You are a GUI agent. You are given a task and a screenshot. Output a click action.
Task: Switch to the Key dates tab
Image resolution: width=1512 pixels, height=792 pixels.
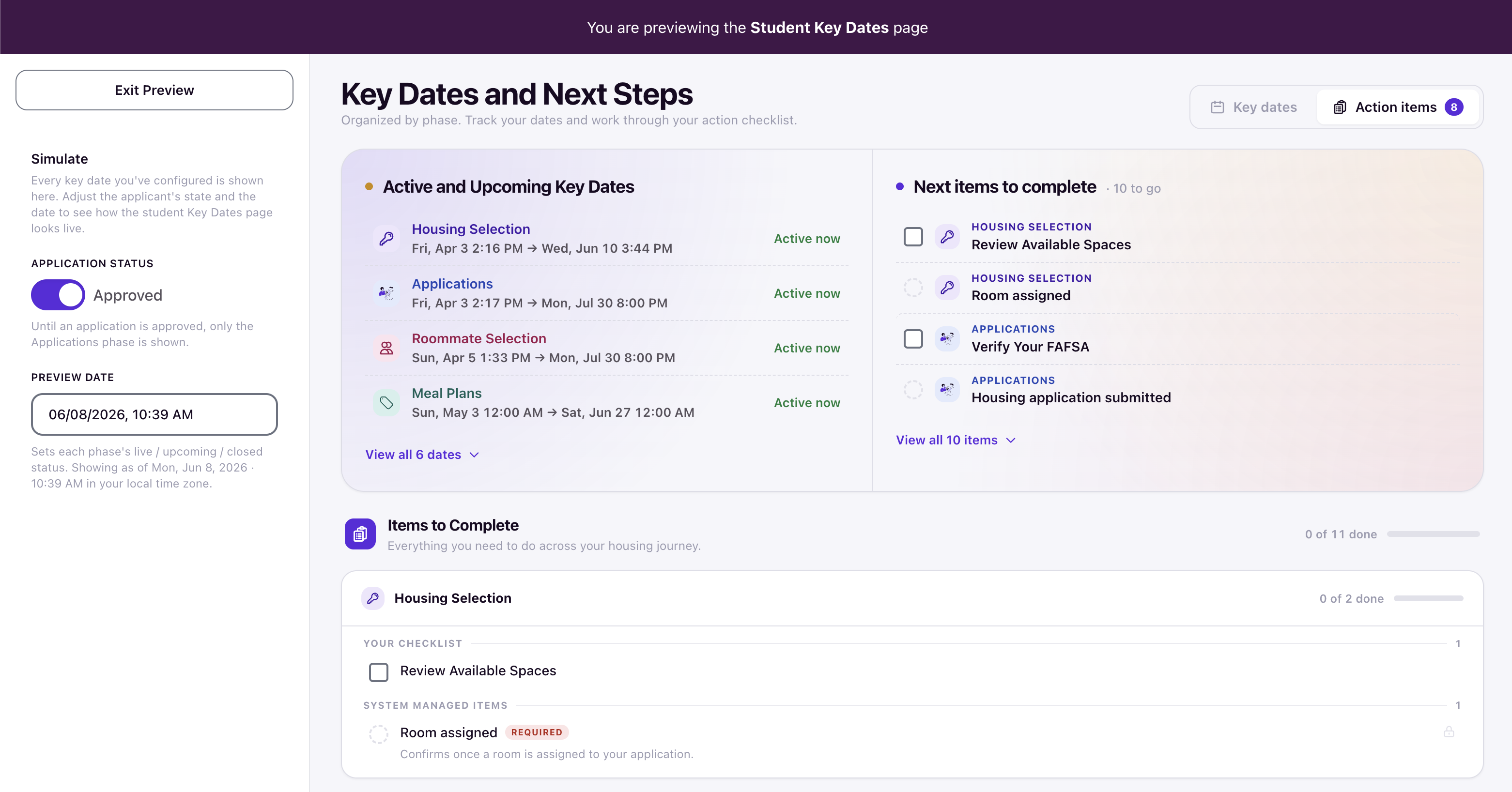[1254, 107]
